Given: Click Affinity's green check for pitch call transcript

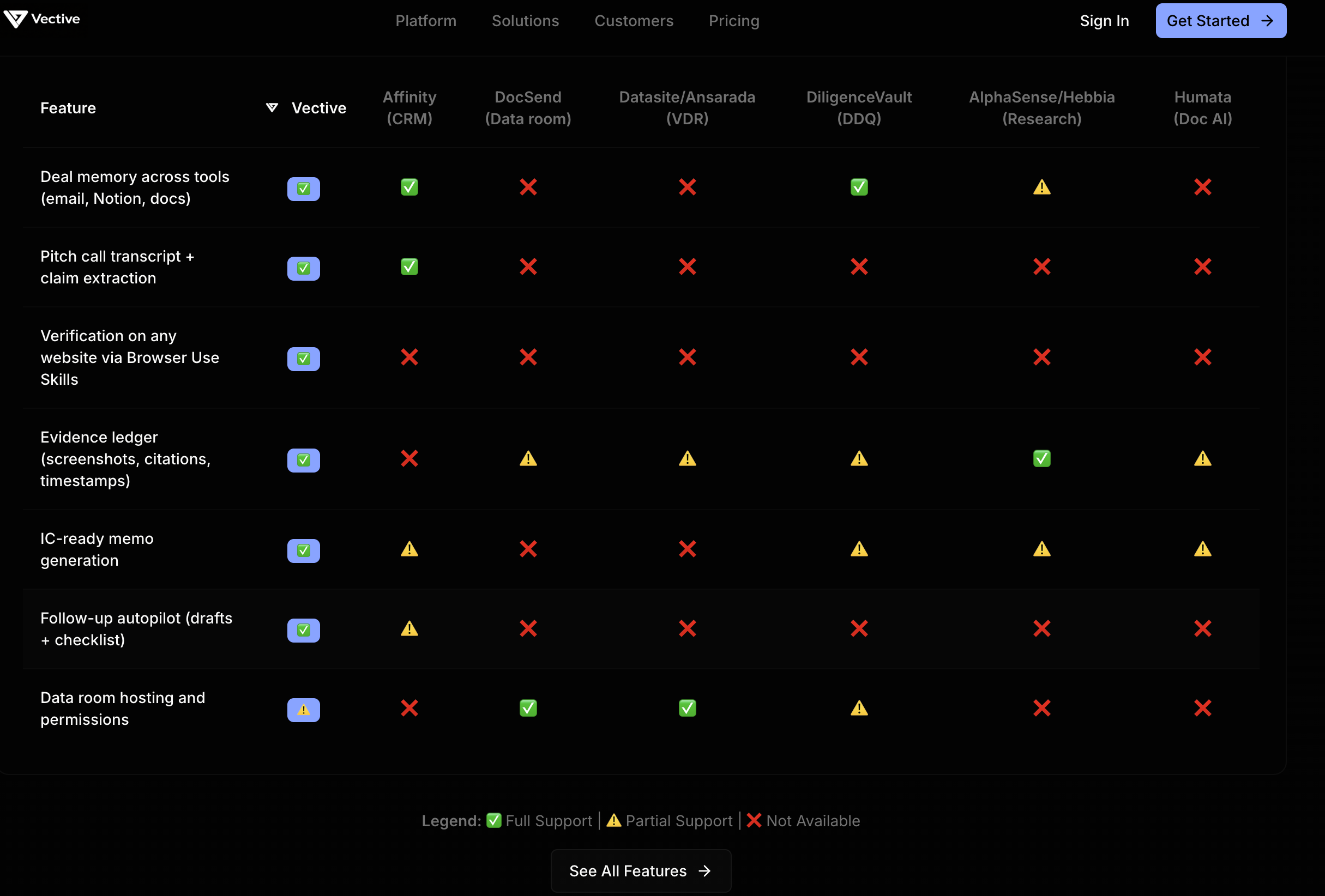Looking at the screenshot, I should coord(409,267).
